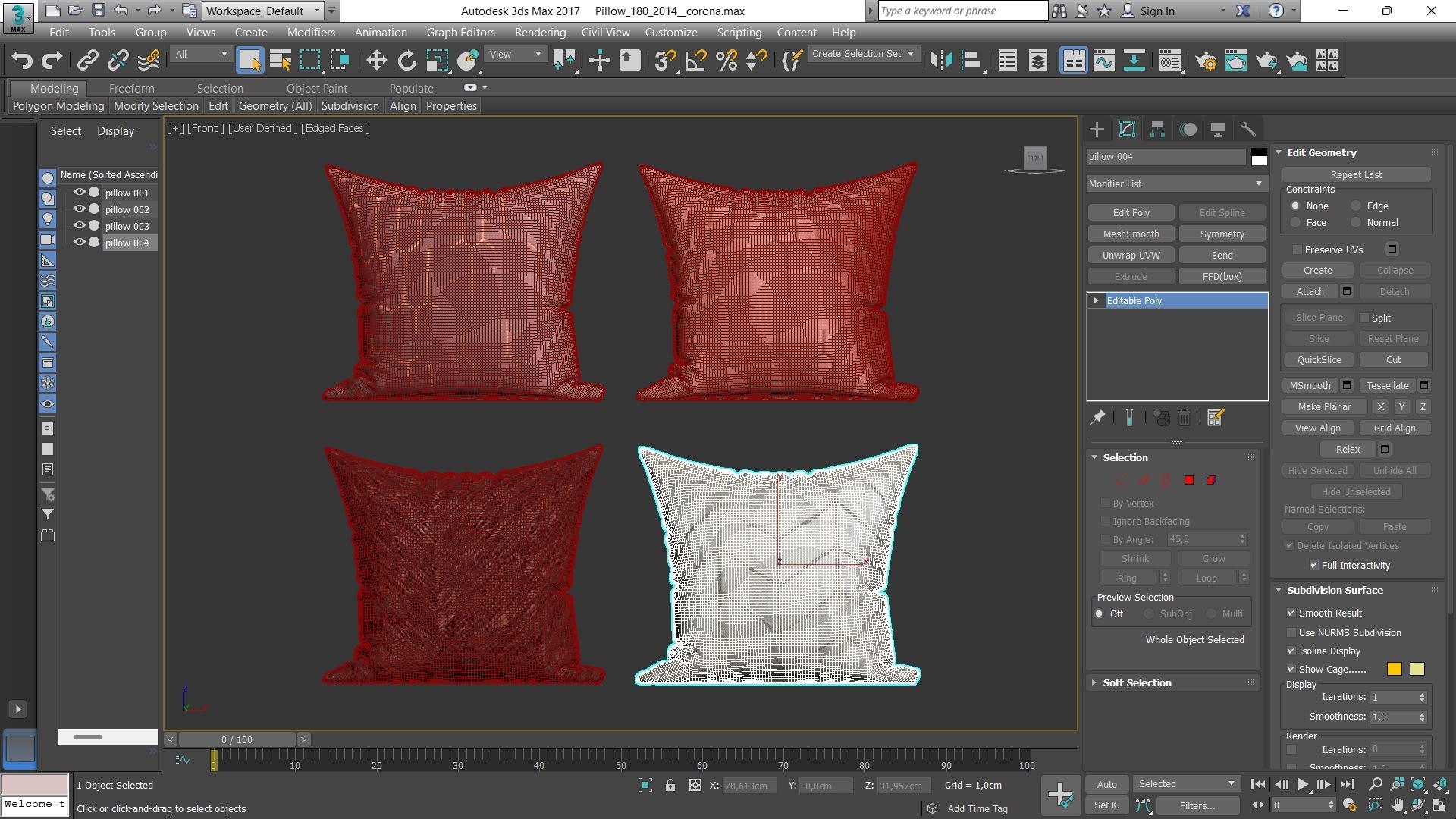Viewport: 1456px width, 819px height.
Task: Click the object color swatch beside name
Action: [x=1259, y=157]
